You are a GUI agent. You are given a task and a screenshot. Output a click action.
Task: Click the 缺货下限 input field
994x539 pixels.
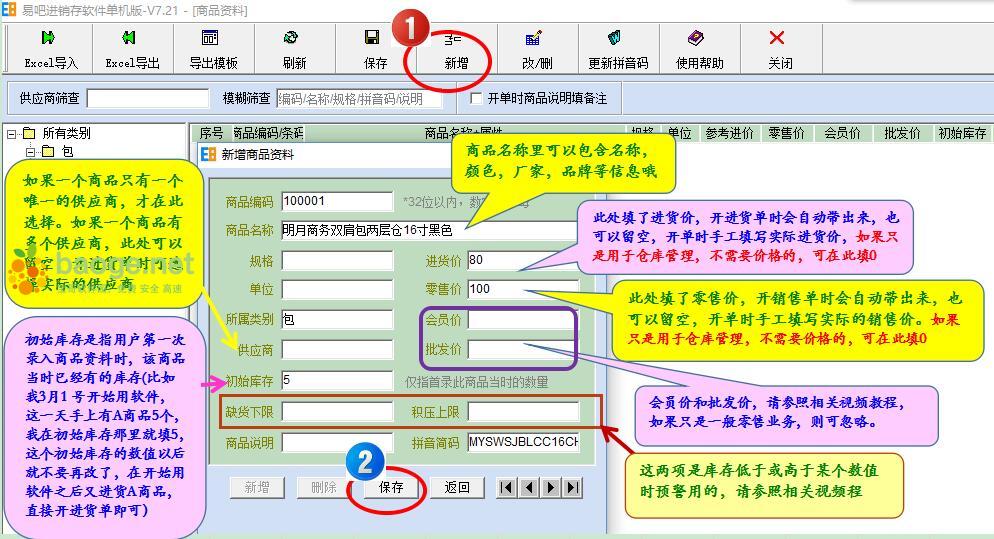(337, 411)
